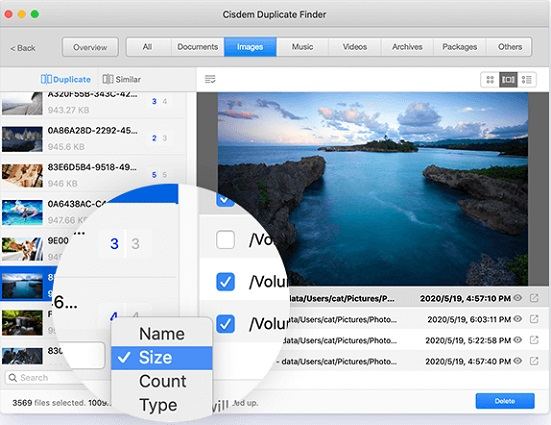The image size is (551, 425).
Task: Click the 943.27 KB size label
Action: click(x=69, y=110)
